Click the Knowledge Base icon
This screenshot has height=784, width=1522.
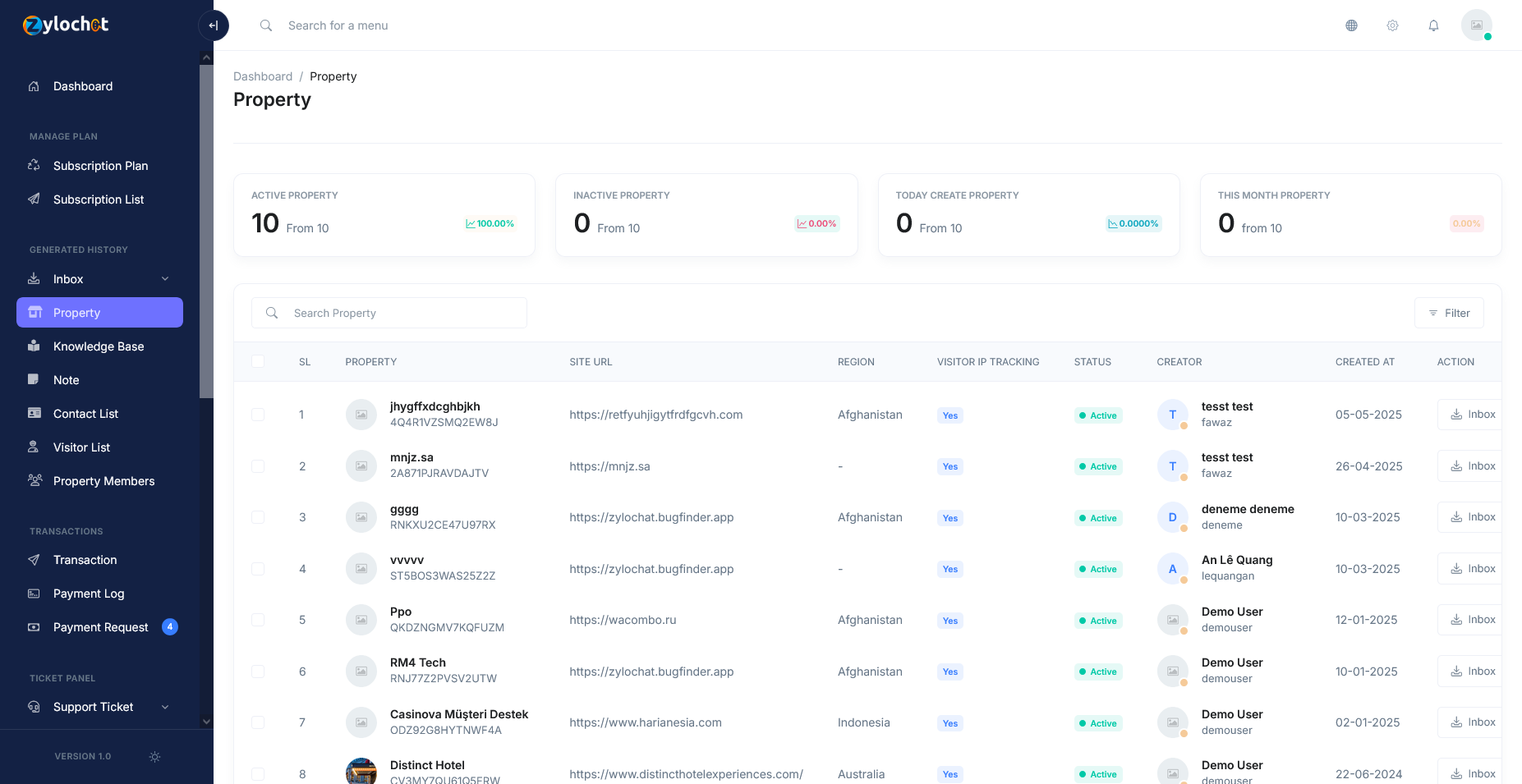(x=34, y=346)
